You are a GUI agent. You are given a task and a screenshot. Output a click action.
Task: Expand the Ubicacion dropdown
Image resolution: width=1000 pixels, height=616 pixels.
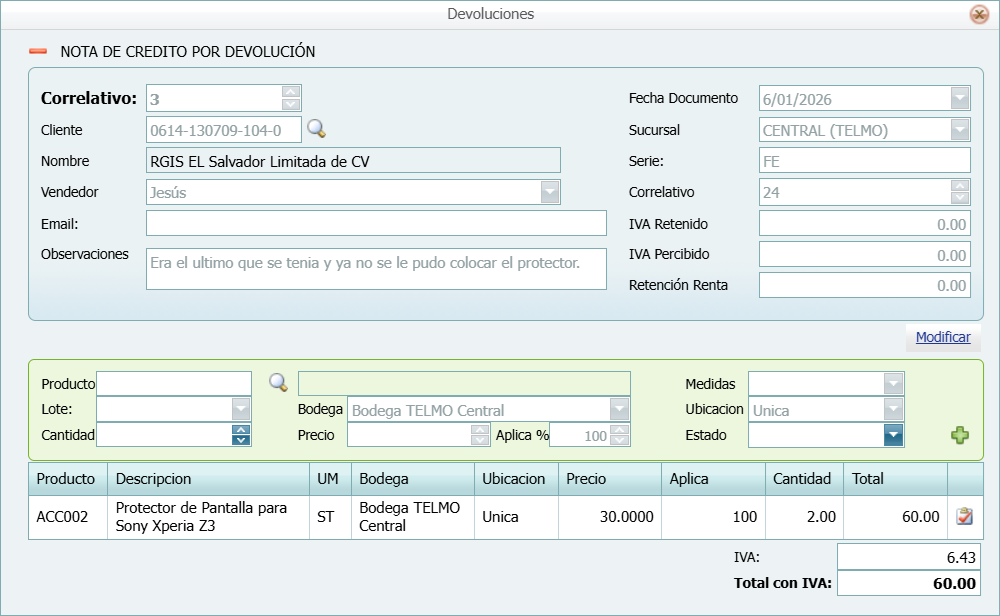pyautogui.click(x=893, y=409)
